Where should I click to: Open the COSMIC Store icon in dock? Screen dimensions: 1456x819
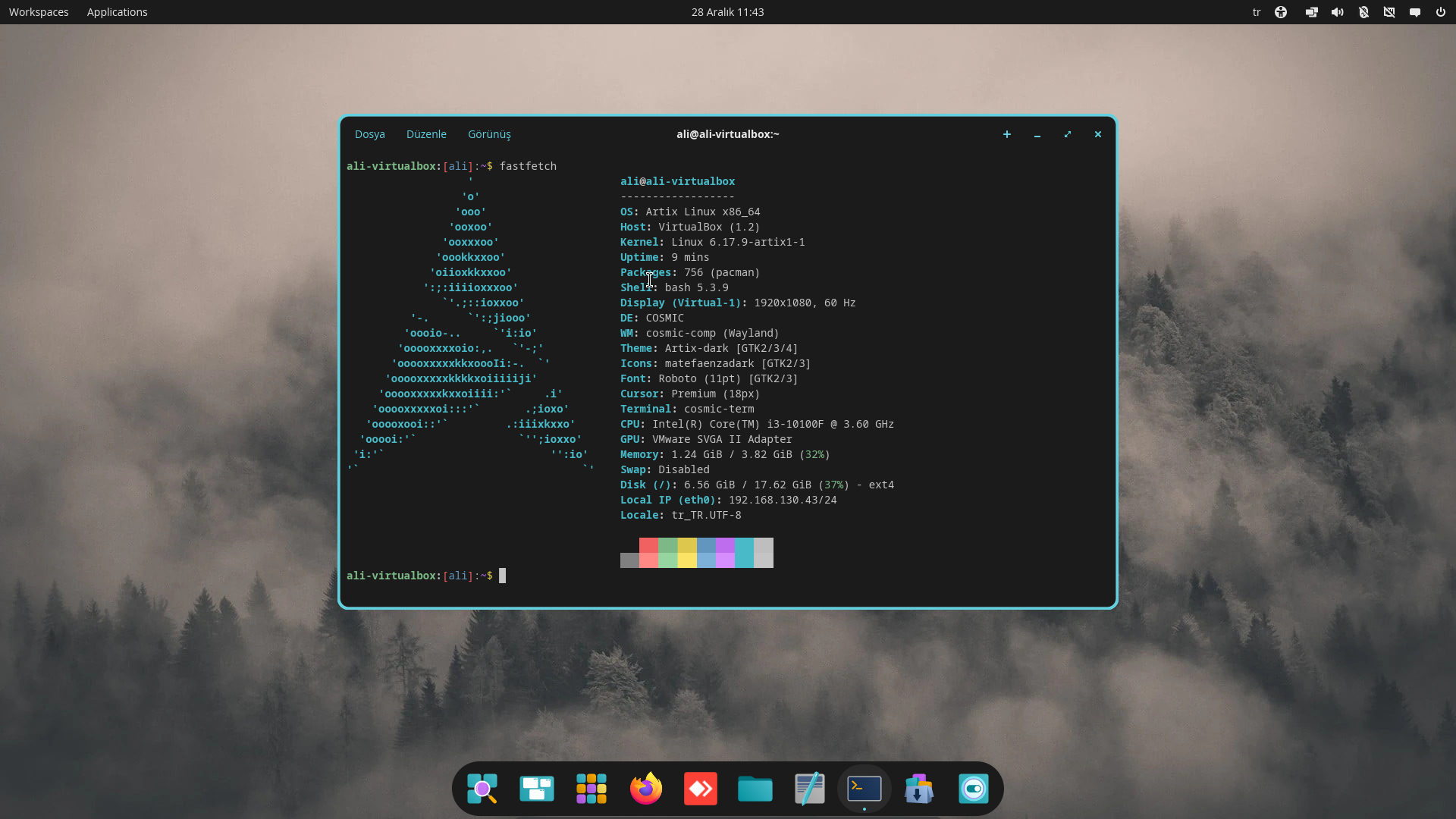pos(919,789)
